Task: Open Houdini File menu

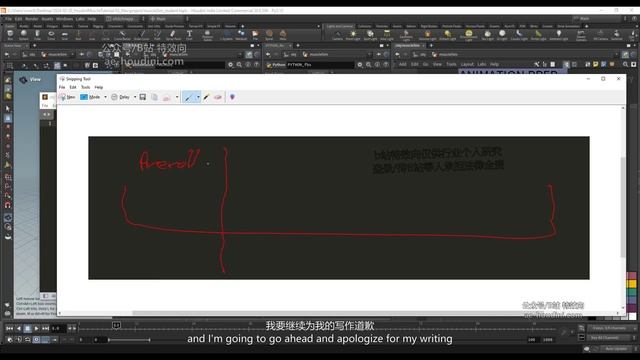Action: coord(9,19)
